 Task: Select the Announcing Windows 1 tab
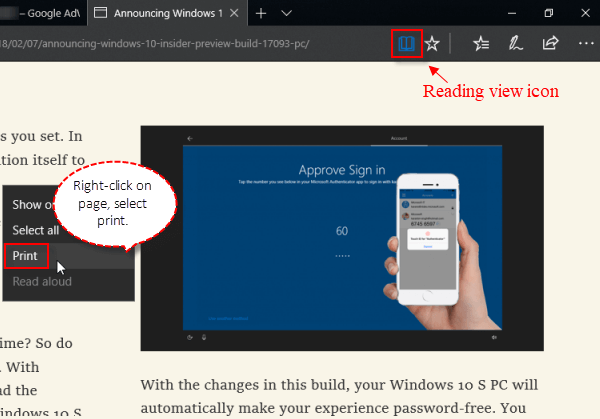click(x=168, y=13)
